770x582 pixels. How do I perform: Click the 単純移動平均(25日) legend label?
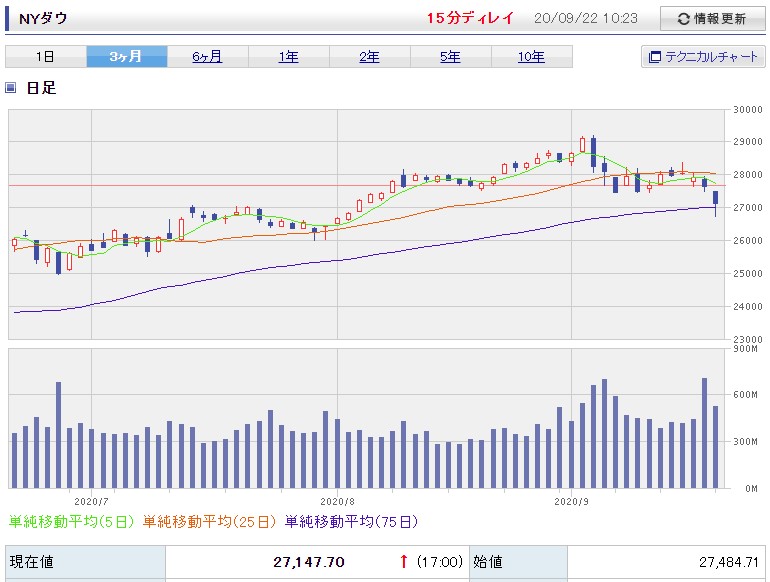[x=210, y=522]
